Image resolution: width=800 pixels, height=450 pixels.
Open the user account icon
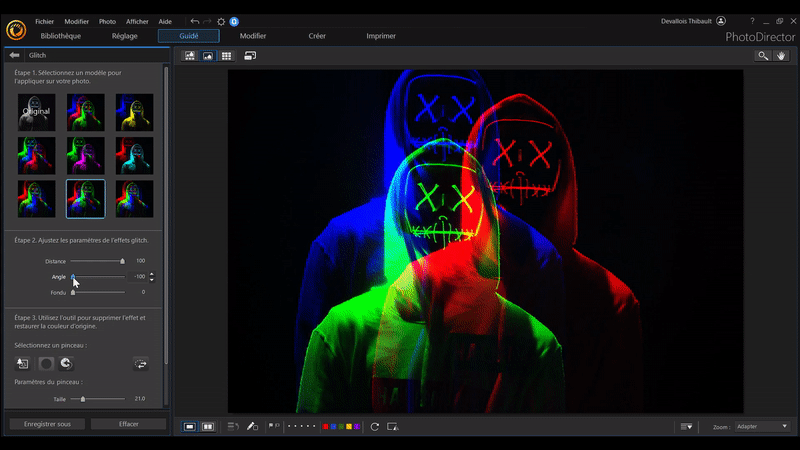[x=721, y=21]
